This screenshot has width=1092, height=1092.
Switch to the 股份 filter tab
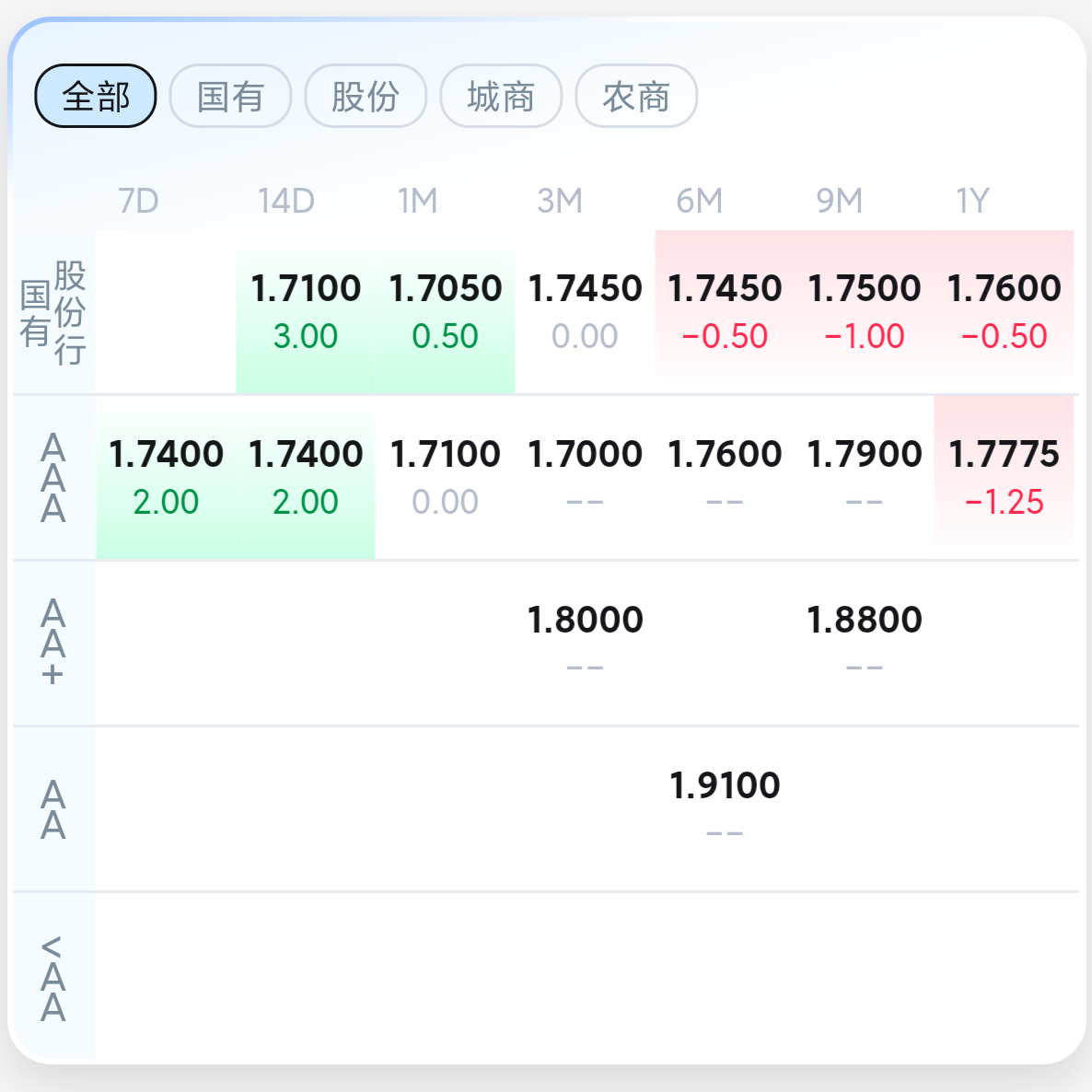tap(366, 96)
